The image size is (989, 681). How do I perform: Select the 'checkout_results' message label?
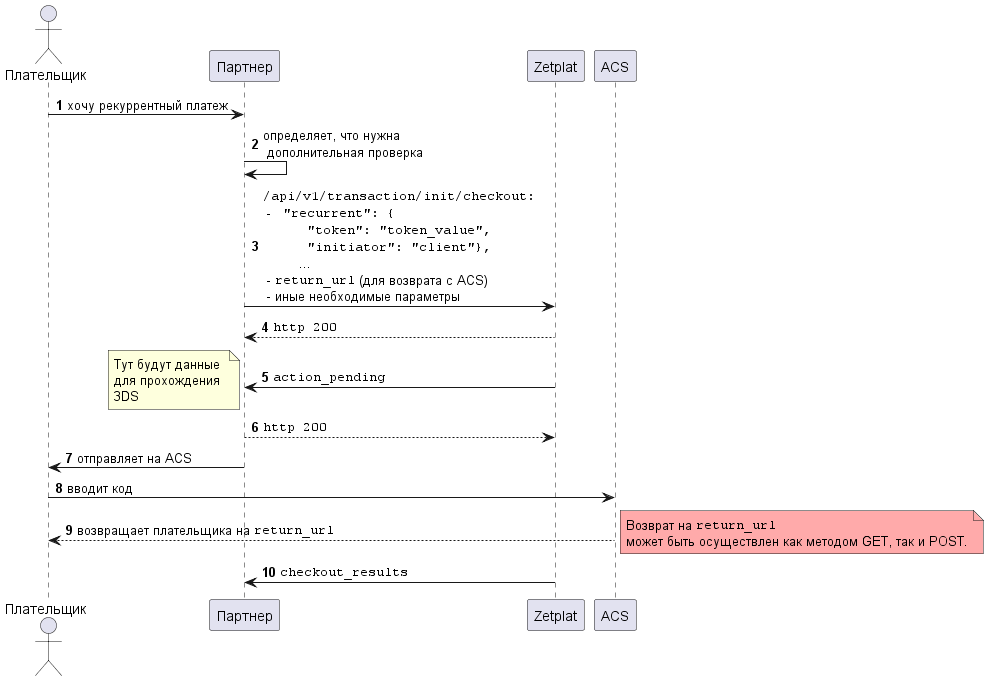click(x=343, y=572)
